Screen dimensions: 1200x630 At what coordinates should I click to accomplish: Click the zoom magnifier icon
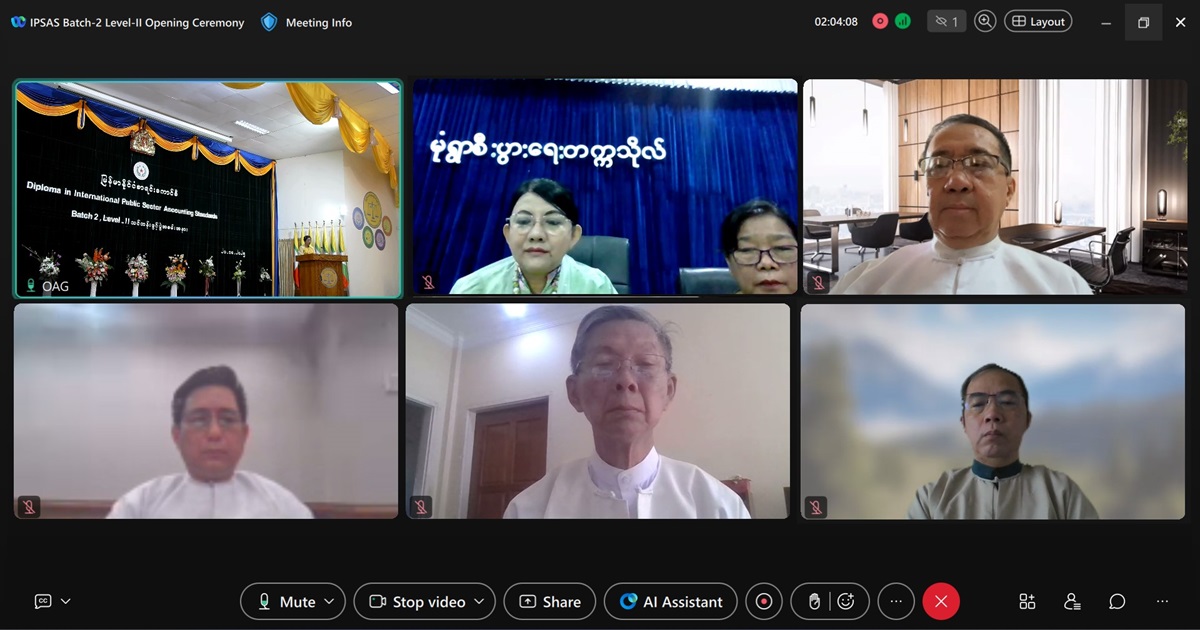coord(985,21)
